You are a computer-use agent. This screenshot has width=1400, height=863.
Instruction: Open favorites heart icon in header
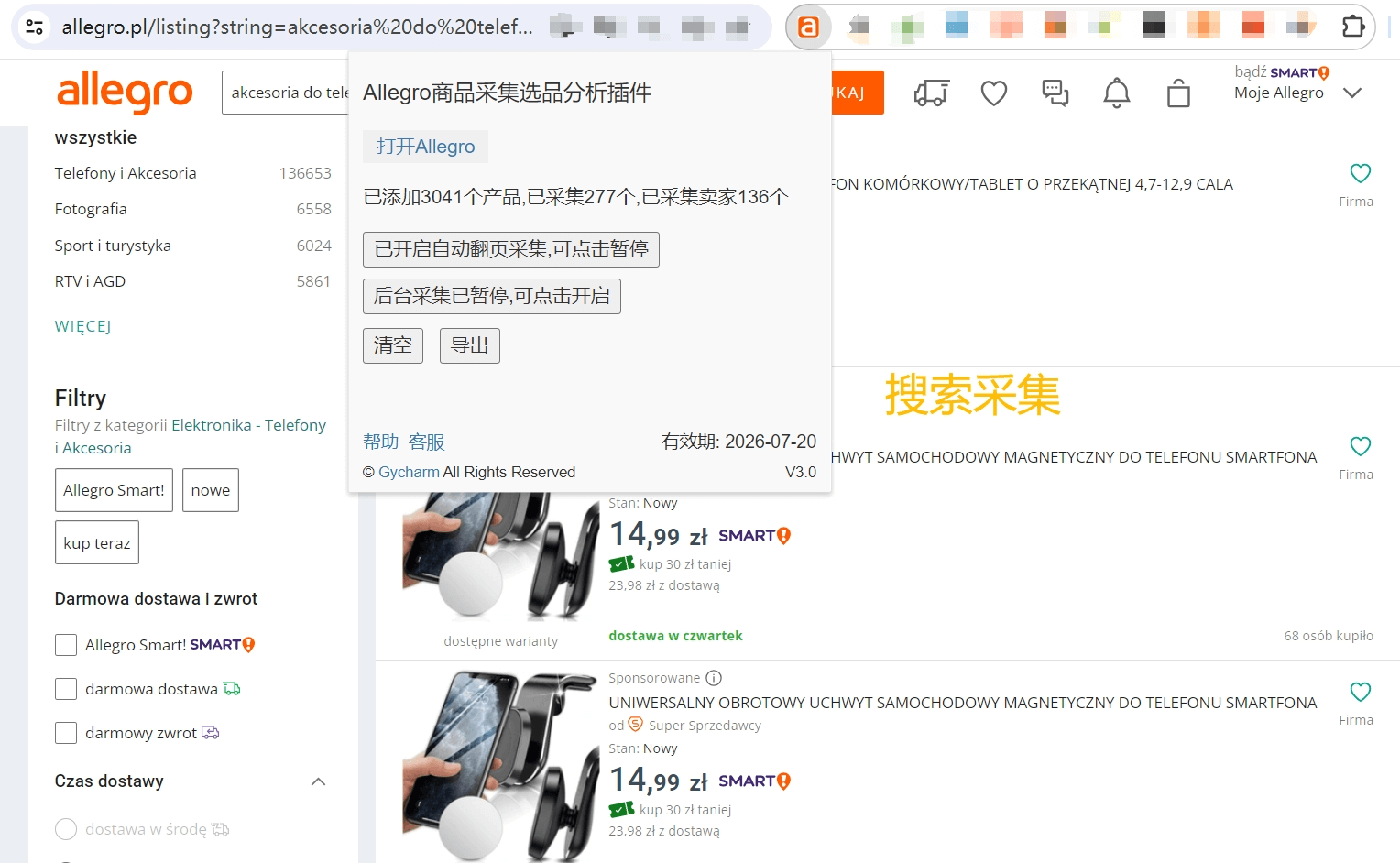(x=994, y=93)
